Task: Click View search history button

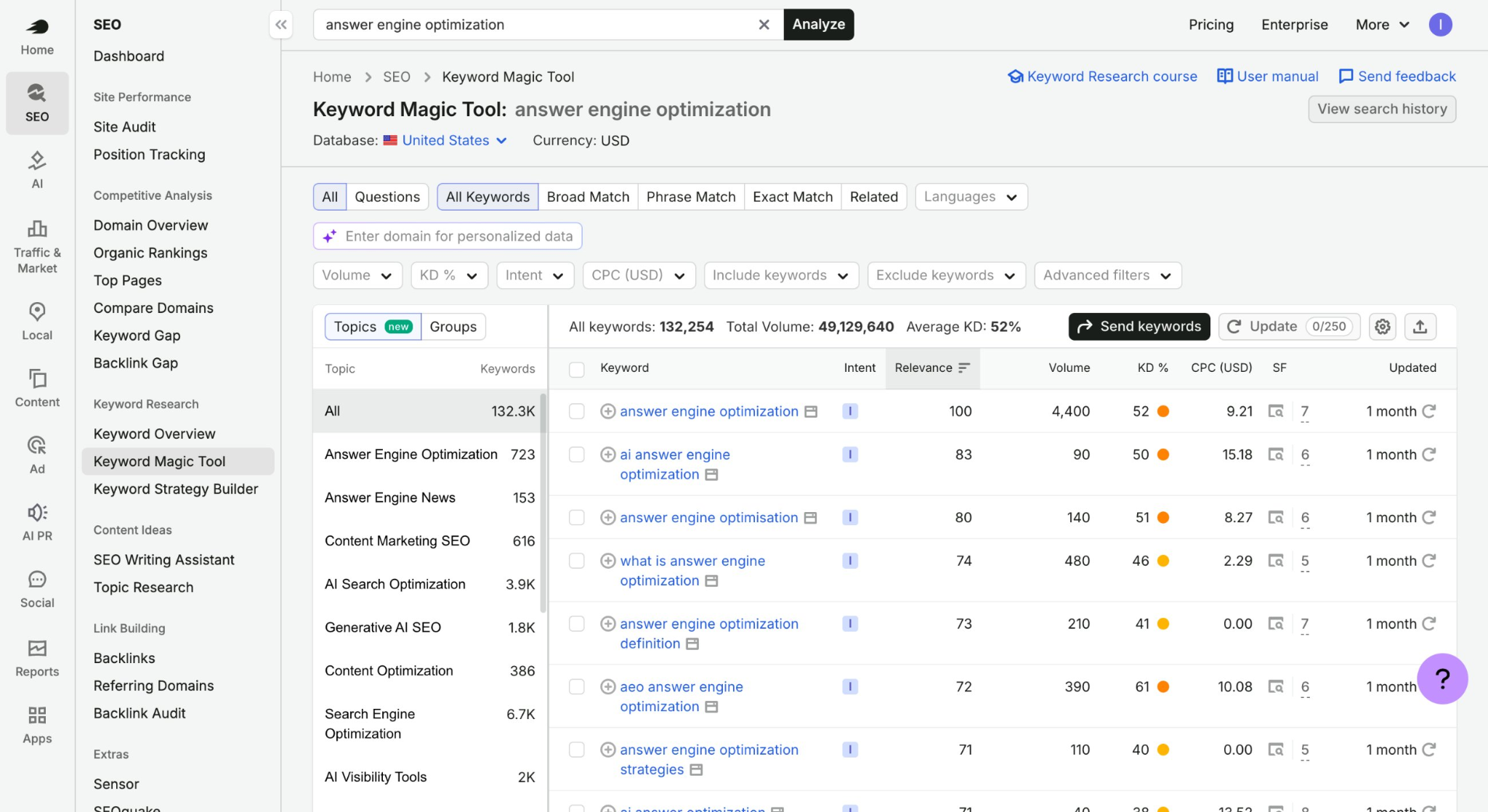Action: coord(1382,109)
